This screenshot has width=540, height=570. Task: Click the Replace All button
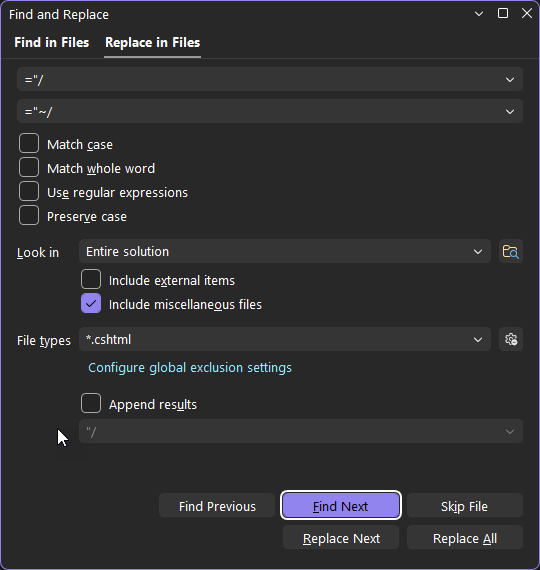[465, 537]
